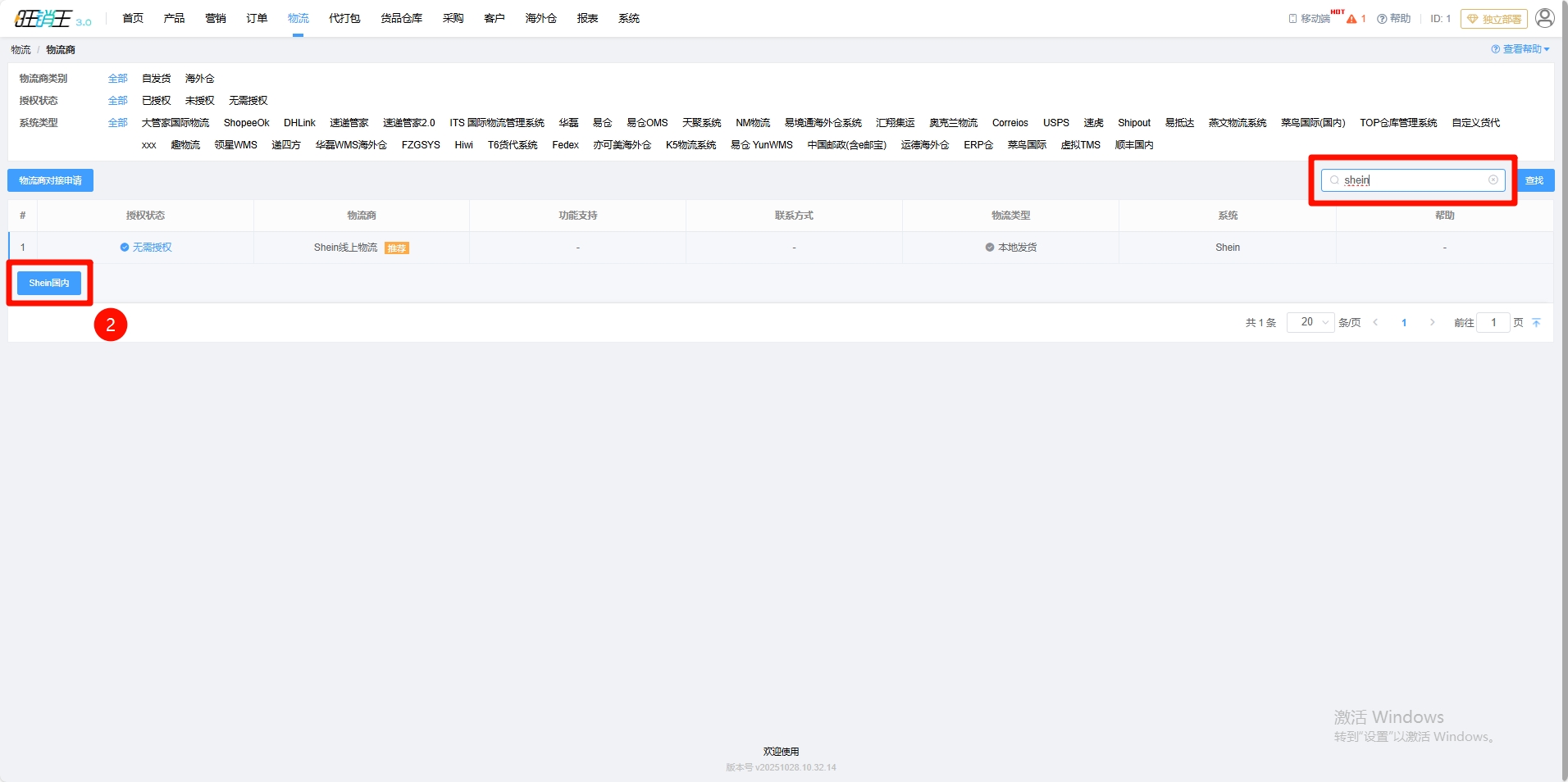Go to previous page arrow
The image size is (1568, 782).
click(x=1375, y=323)
